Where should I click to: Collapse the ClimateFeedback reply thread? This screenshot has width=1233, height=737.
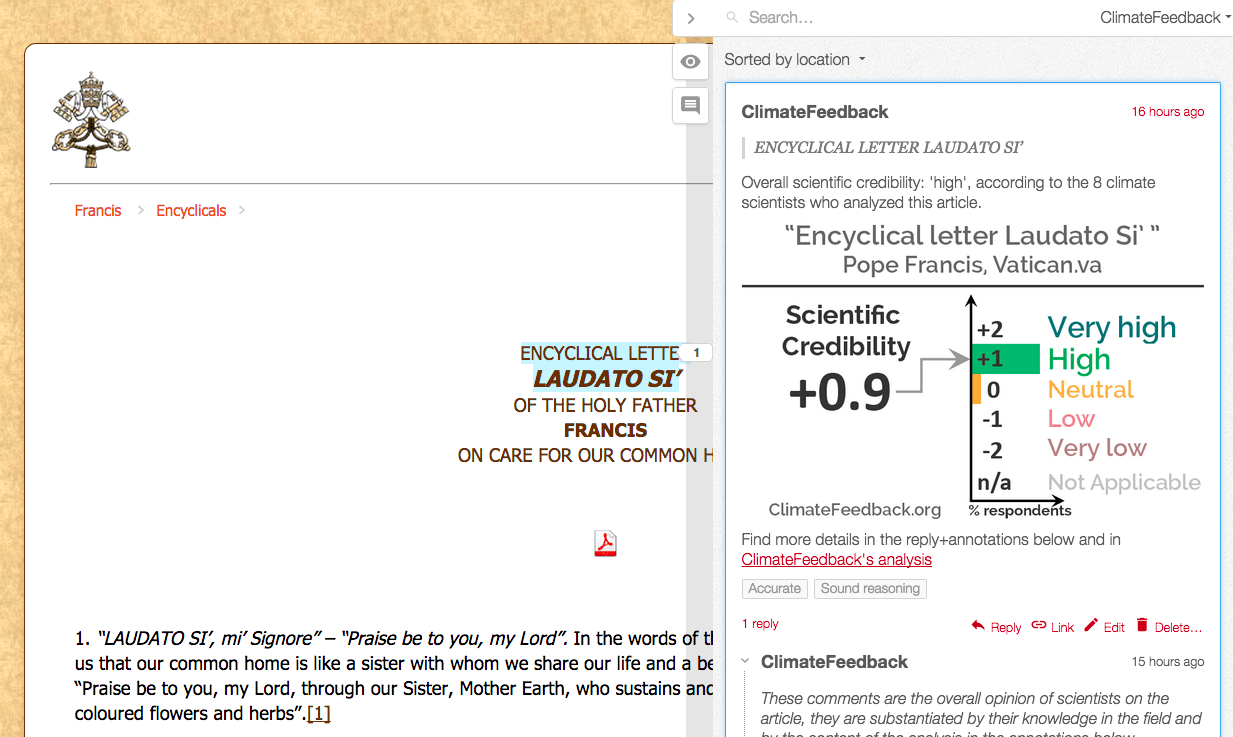point(747,662)
